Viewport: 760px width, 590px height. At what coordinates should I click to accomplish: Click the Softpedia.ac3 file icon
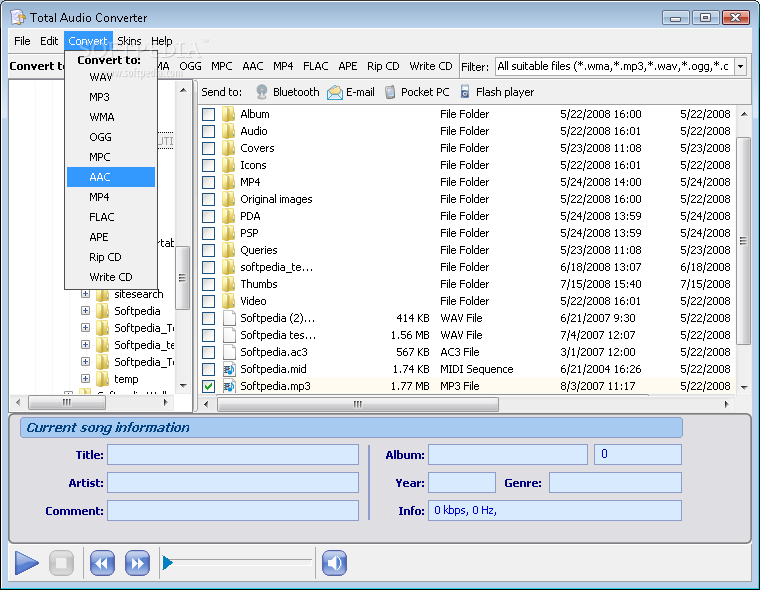229,352
